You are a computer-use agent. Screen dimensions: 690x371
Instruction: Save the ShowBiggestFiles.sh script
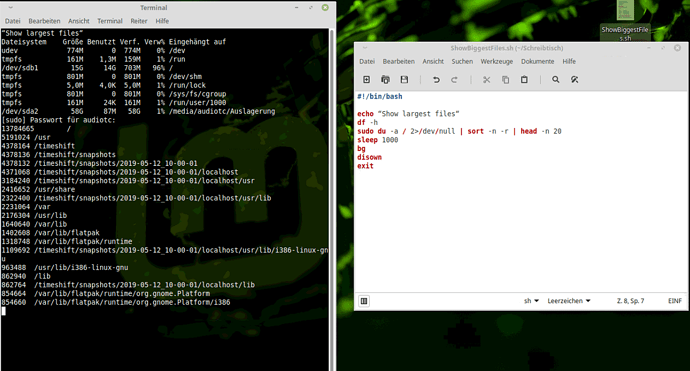pyautogui.click(x=404, y=80)
